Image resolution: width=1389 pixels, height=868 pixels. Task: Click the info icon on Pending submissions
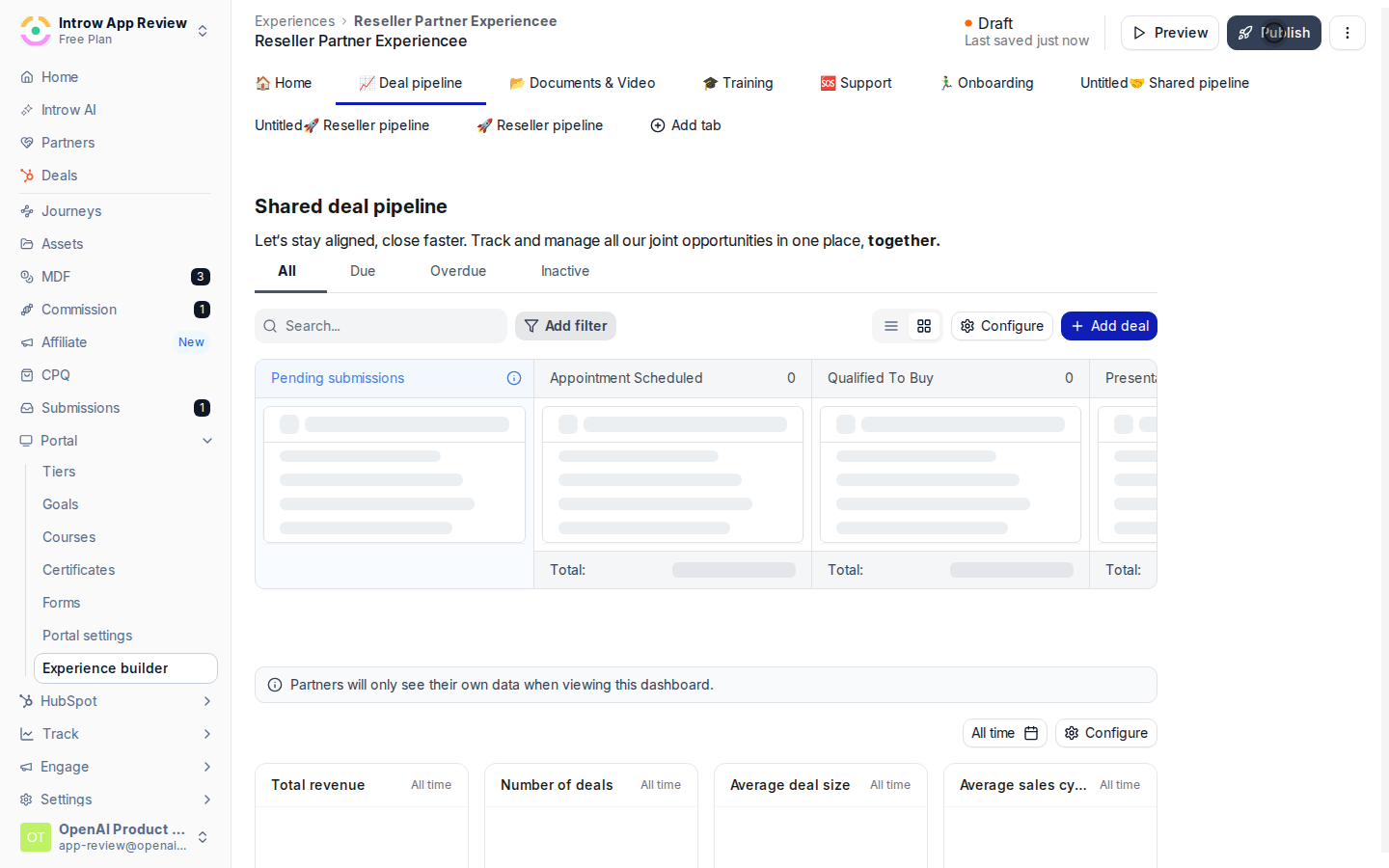[514, 378]
